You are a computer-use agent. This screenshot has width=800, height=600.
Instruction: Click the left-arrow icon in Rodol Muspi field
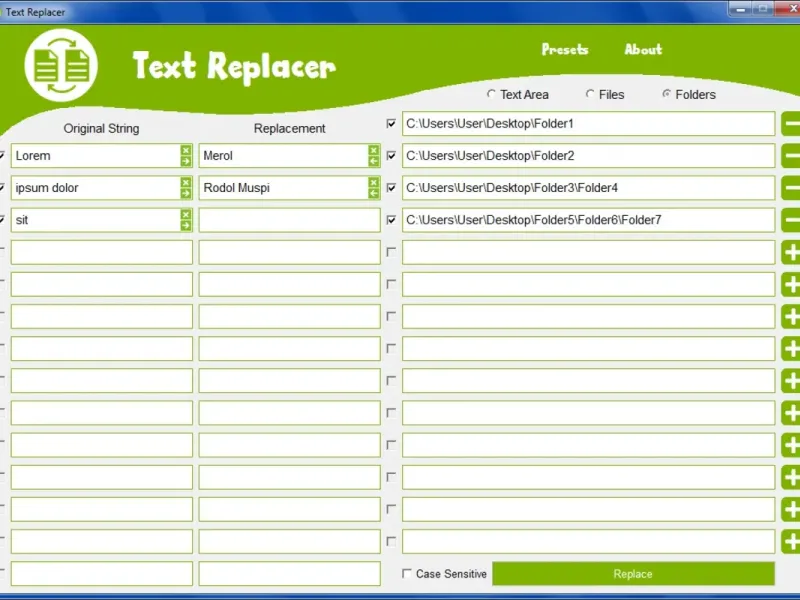pos(373,193)
